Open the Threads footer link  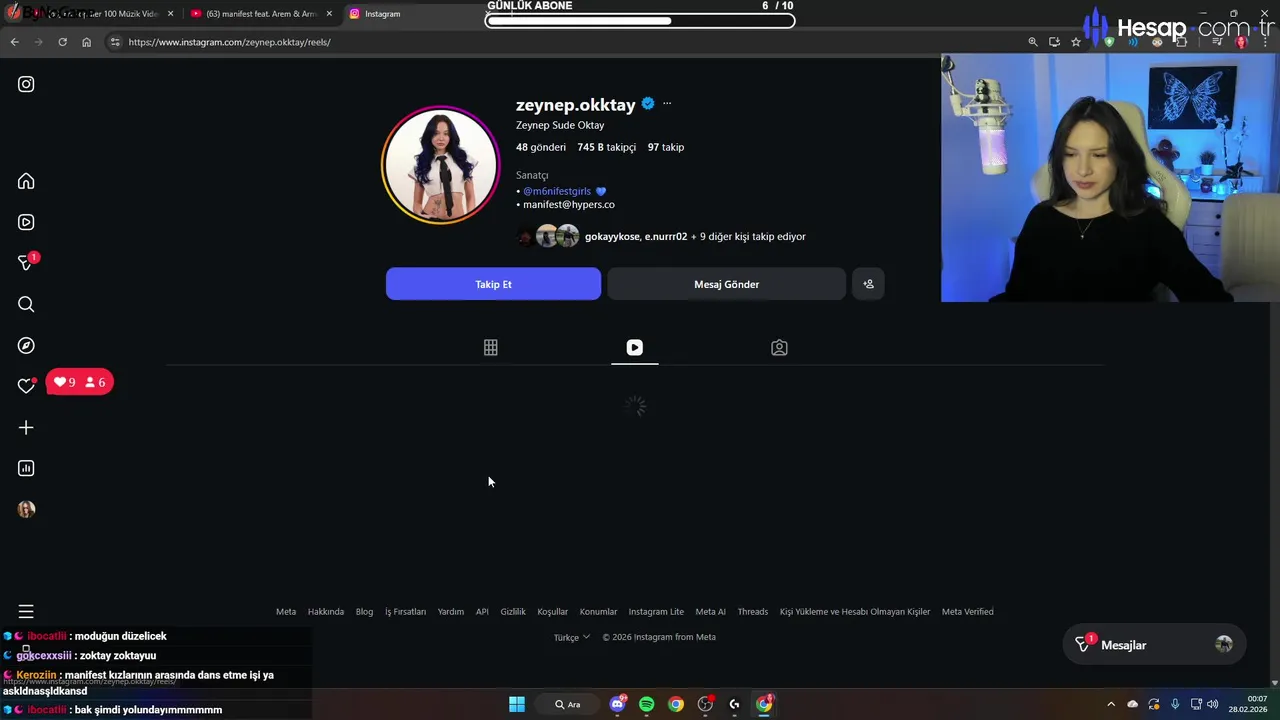click(x=753, y=612)
